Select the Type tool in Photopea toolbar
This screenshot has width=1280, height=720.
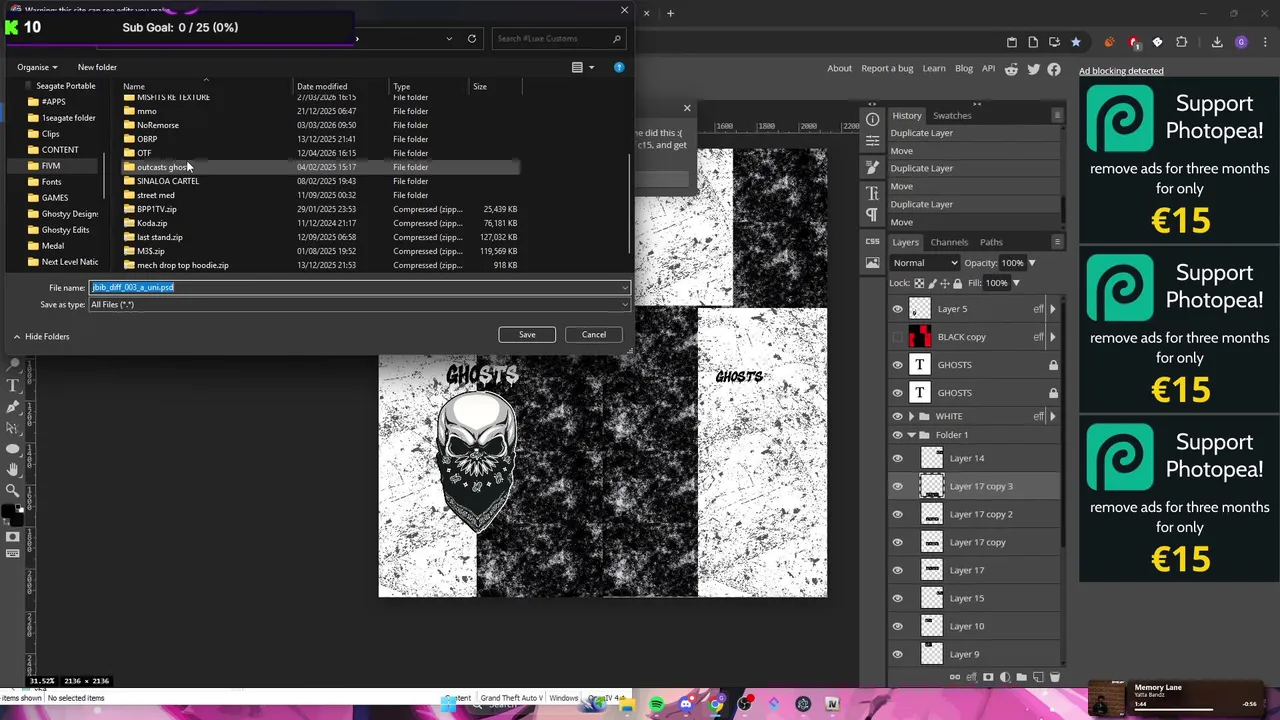tap(13, 385)
